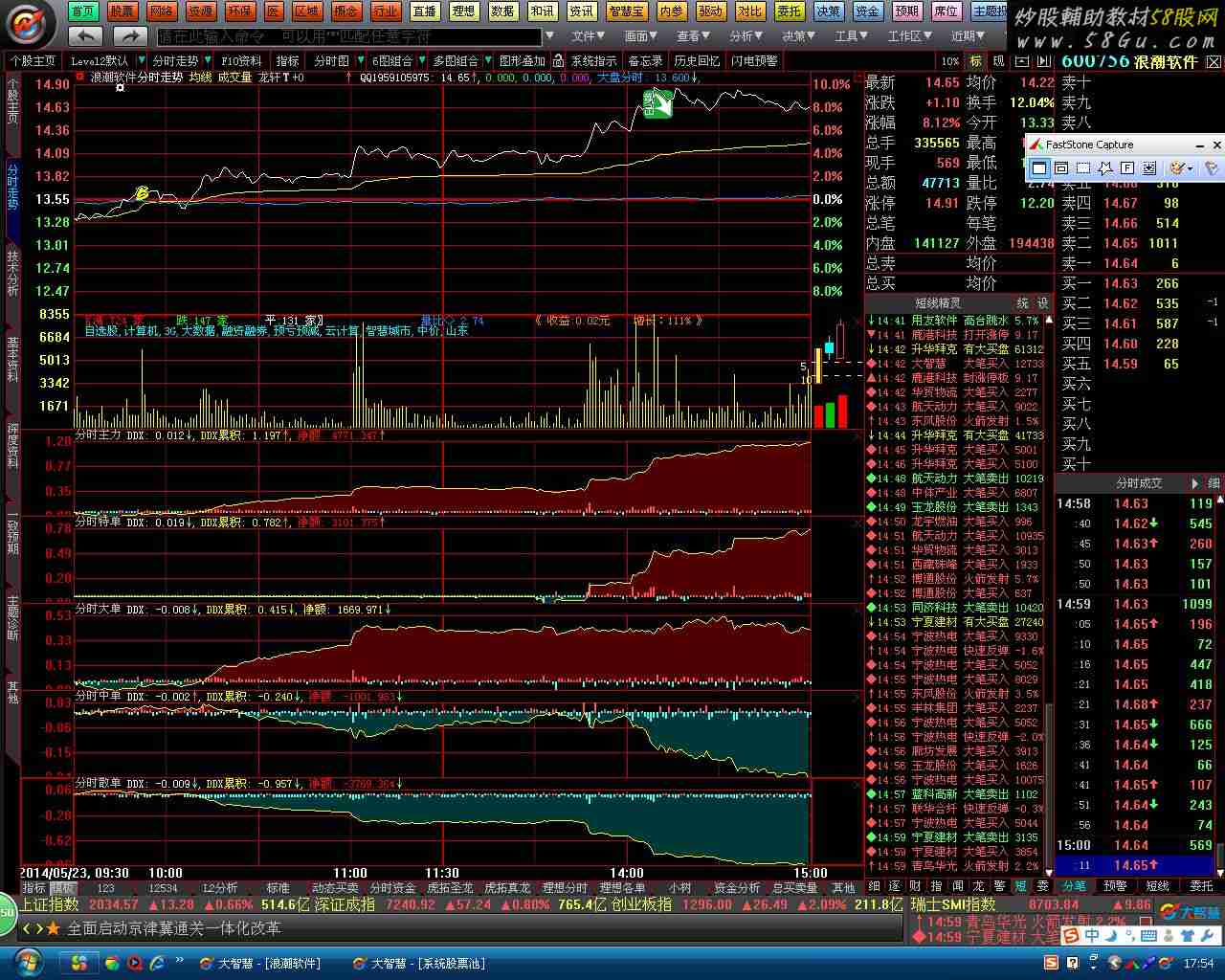Viewport: 1225px width, 980px height.
Task: Toggle the 10% scale button
Action: point(949,61)
